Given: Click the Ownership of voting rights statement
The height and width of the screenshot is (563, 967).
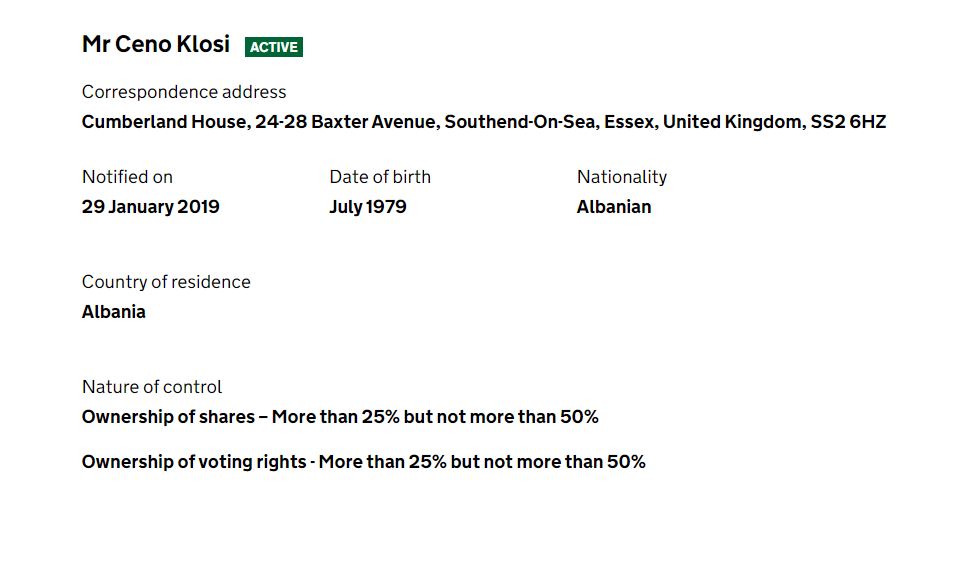Looking at the screenshot, I should 364,462.
